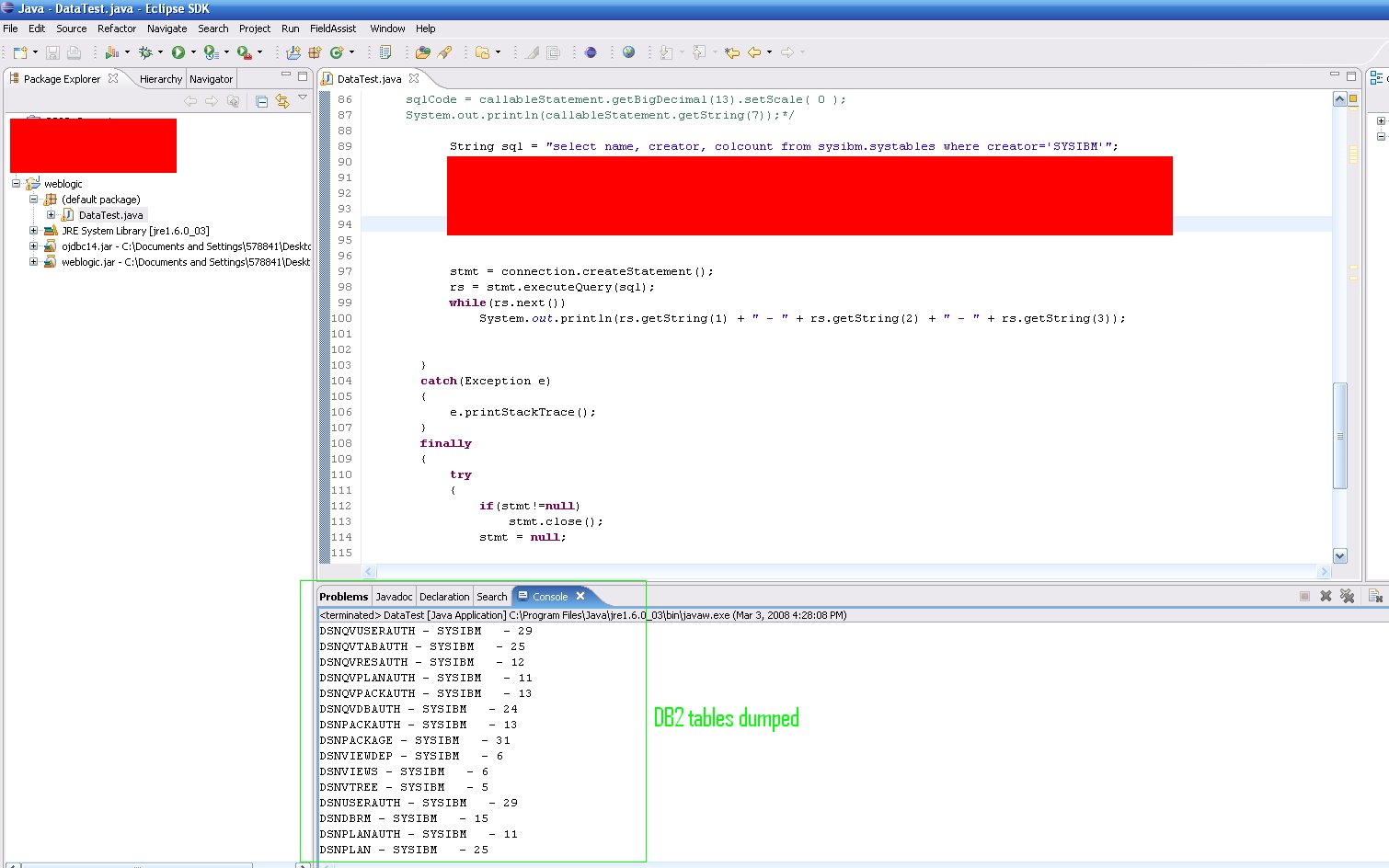Open the Run dropdown arrow
This screenshot has height=868, width=1389.
click(x=193, y=52)
